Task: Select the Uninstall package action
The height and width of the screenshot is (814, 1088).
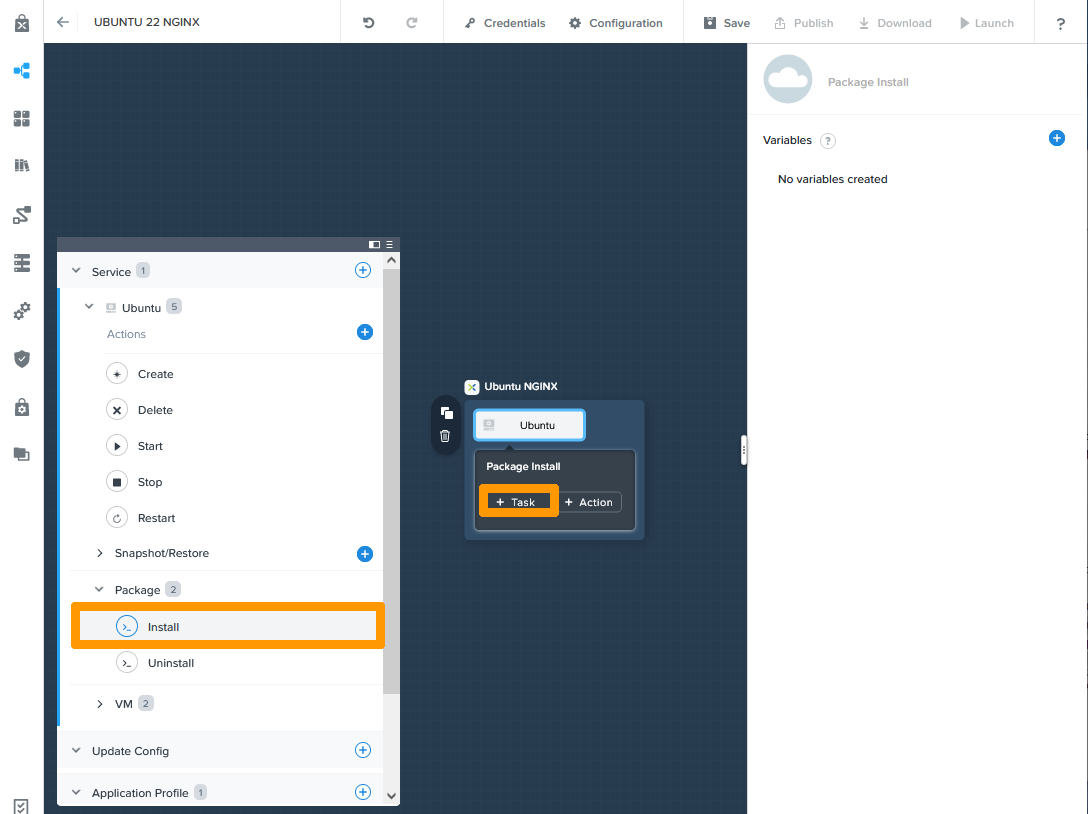Action: 170,663
